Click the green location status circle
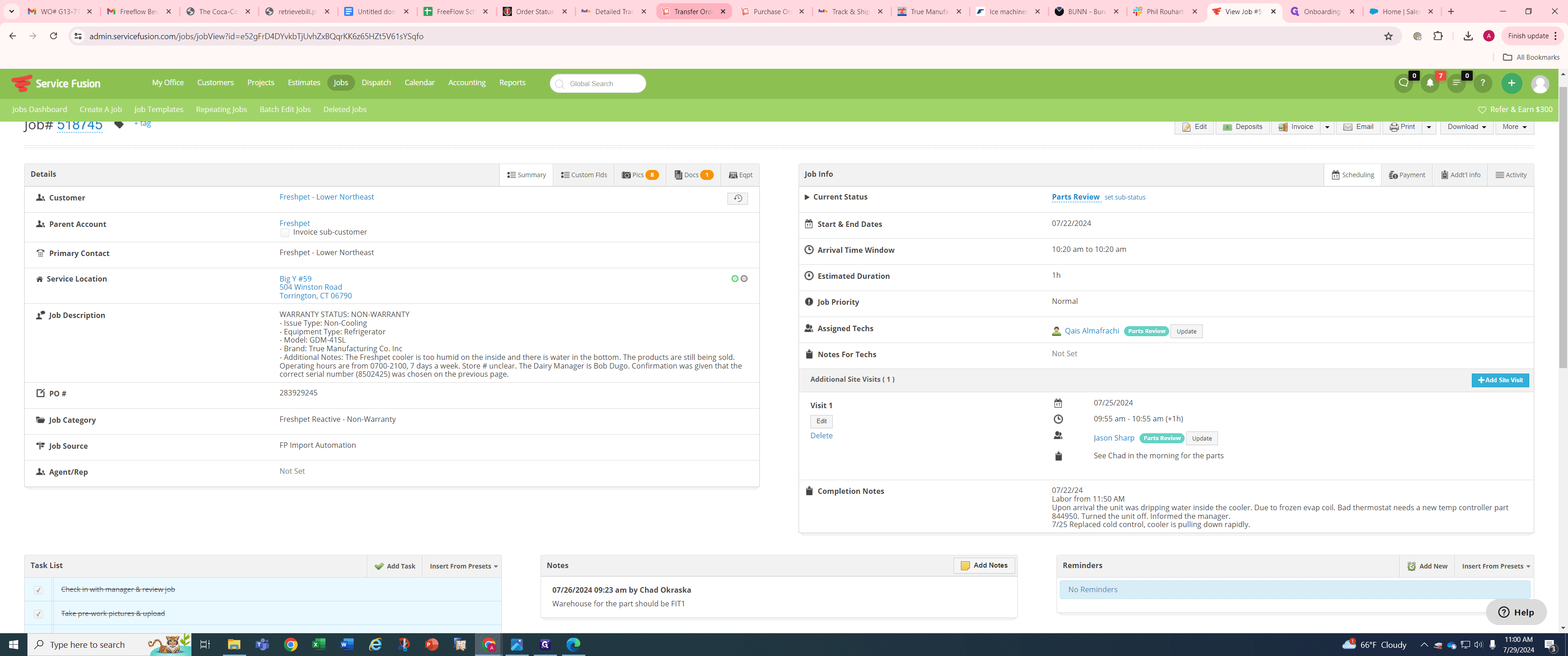Image resolution: width=1568 pixels, height=656 pixels. [x=735, y=279]
